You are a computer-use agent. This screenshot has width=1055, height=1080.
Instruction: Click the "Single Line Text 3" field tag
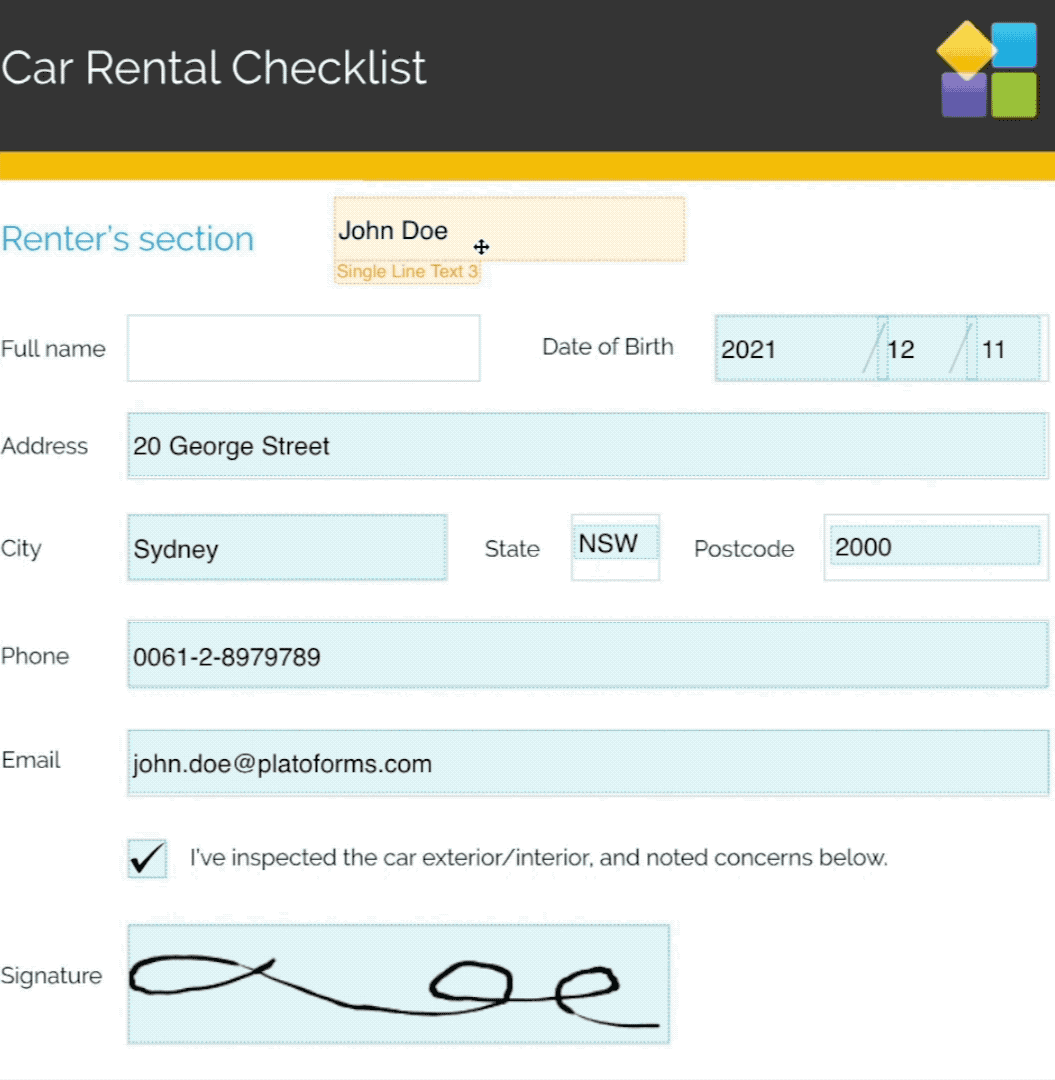(x=407, y=272)
